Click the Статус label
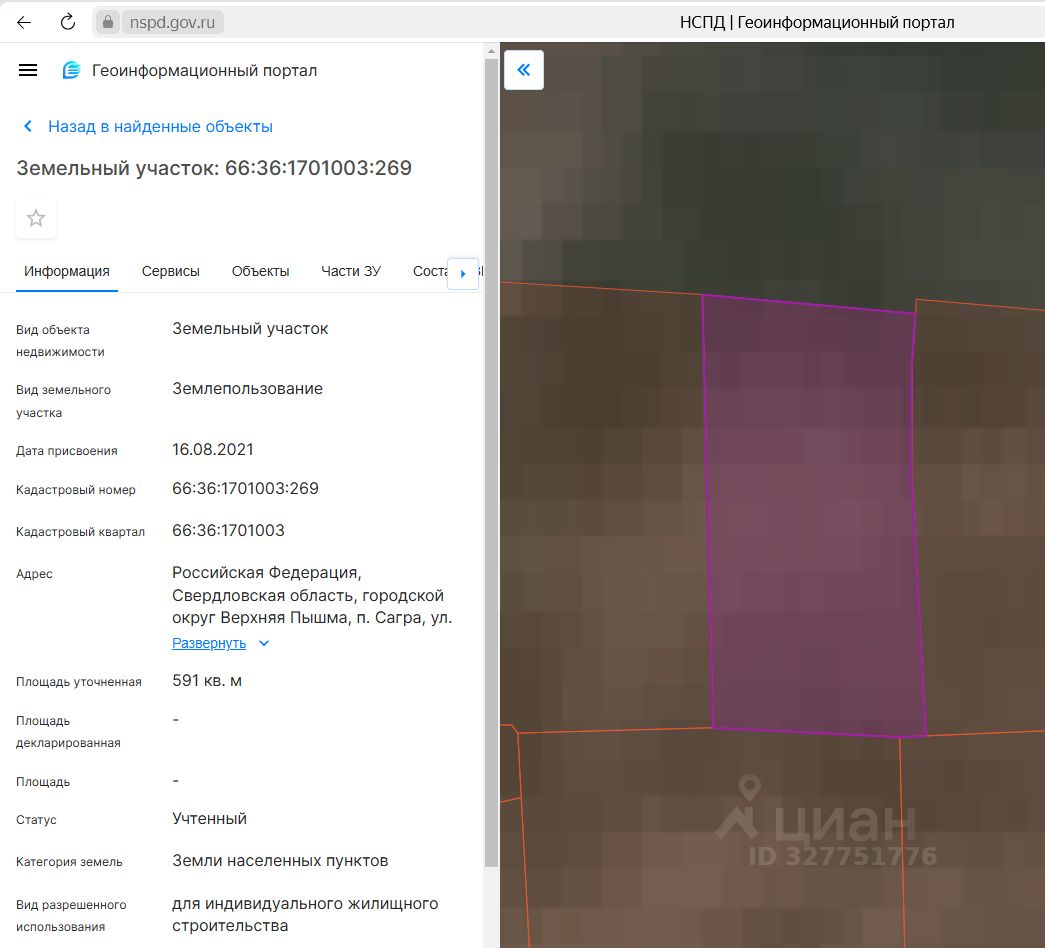Screen dimensions: 1045x948 pos(36,820)
